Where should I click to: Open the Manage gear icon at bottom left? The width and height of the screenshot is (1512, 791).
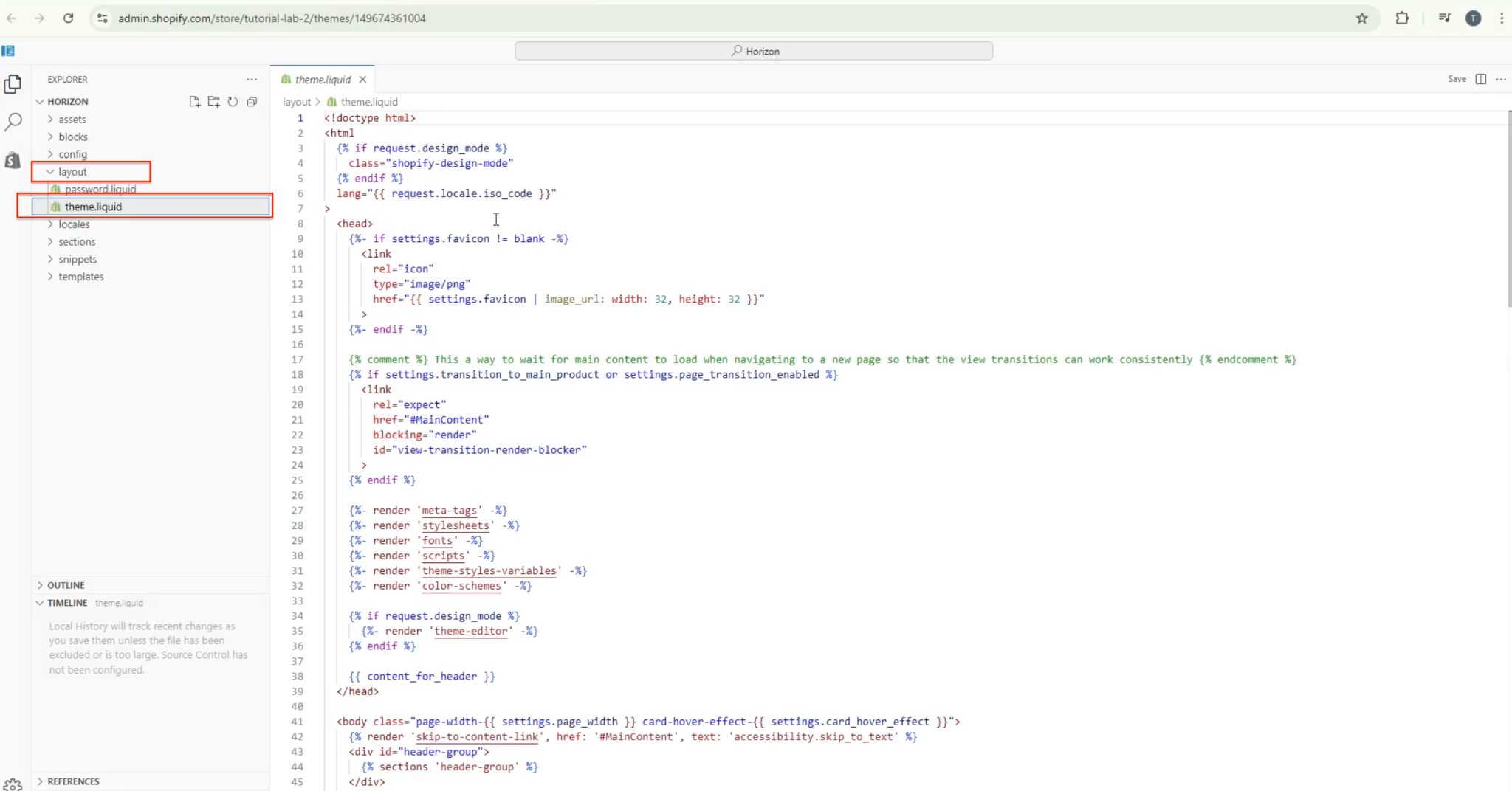pyautogui.click(x=13, y=784)
